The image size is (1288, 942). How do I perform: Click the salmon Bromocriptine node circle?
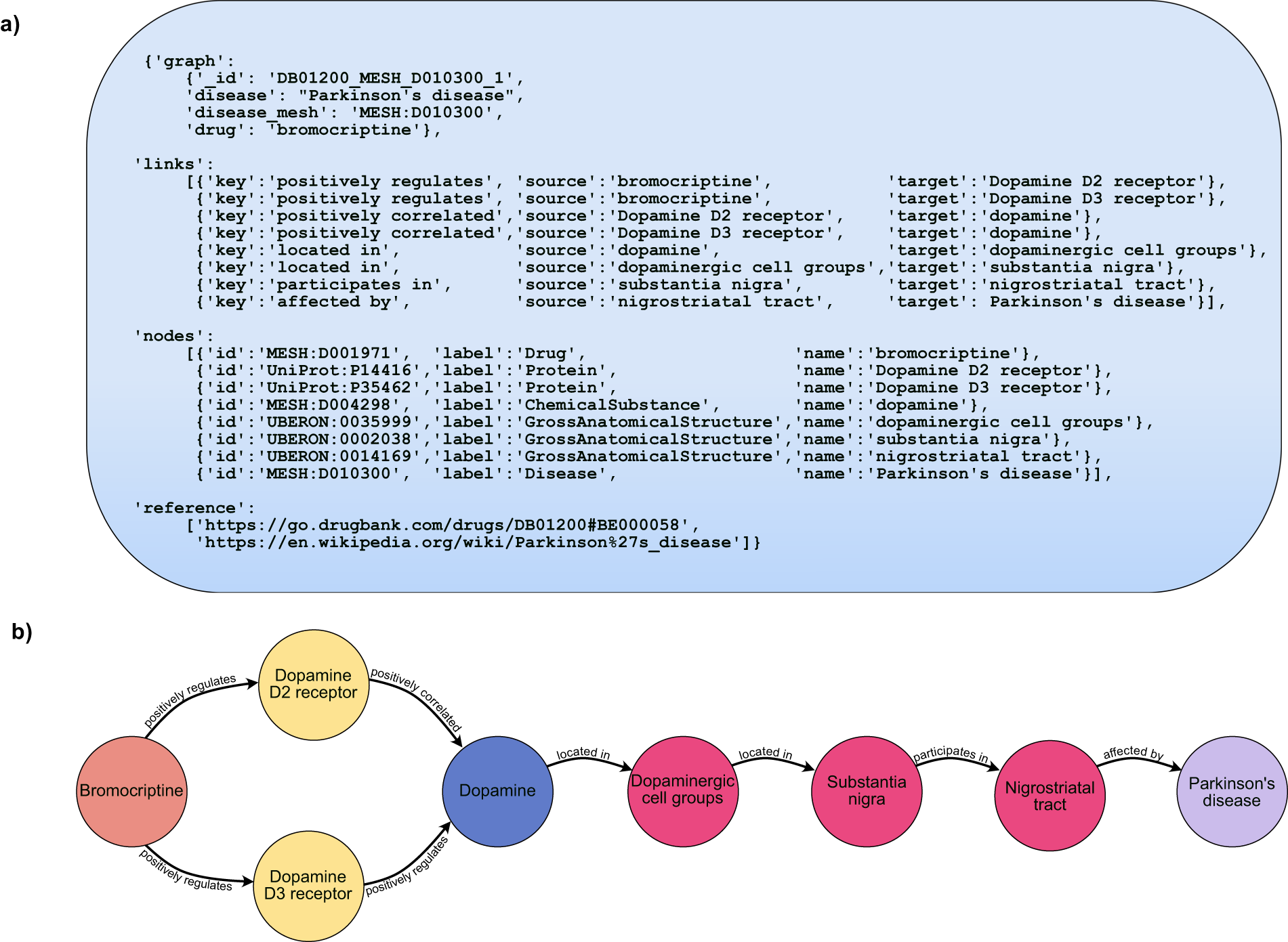[x=131, y=791]
